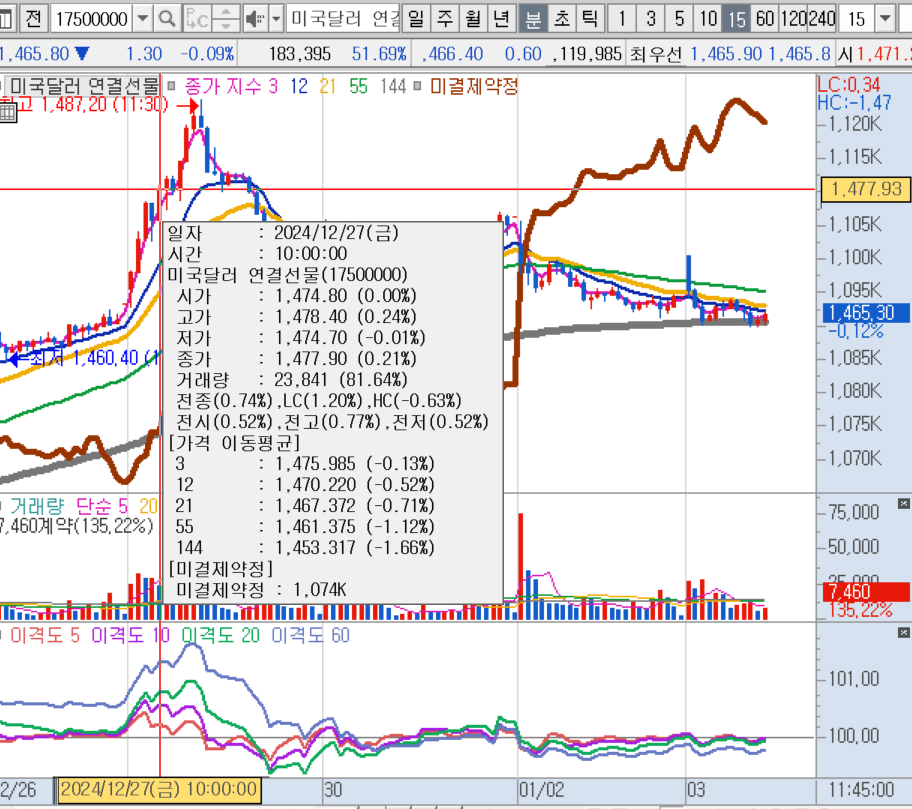Open the interval value 15 dropdown
This screenshot has width=912, height=809.
(x=885, y=18)
